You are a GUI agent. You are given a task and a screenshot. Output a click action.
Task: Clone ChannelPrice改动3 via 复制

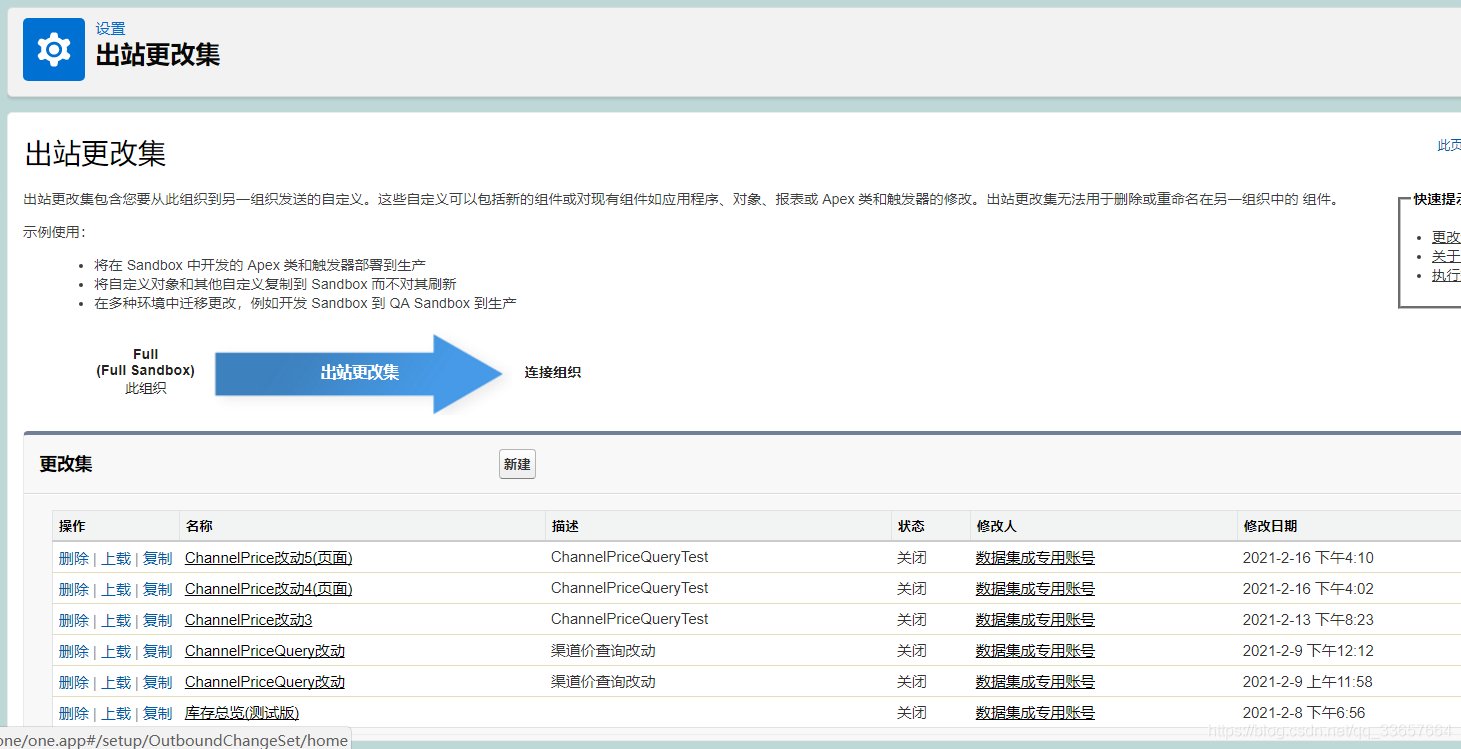(158, 620)
